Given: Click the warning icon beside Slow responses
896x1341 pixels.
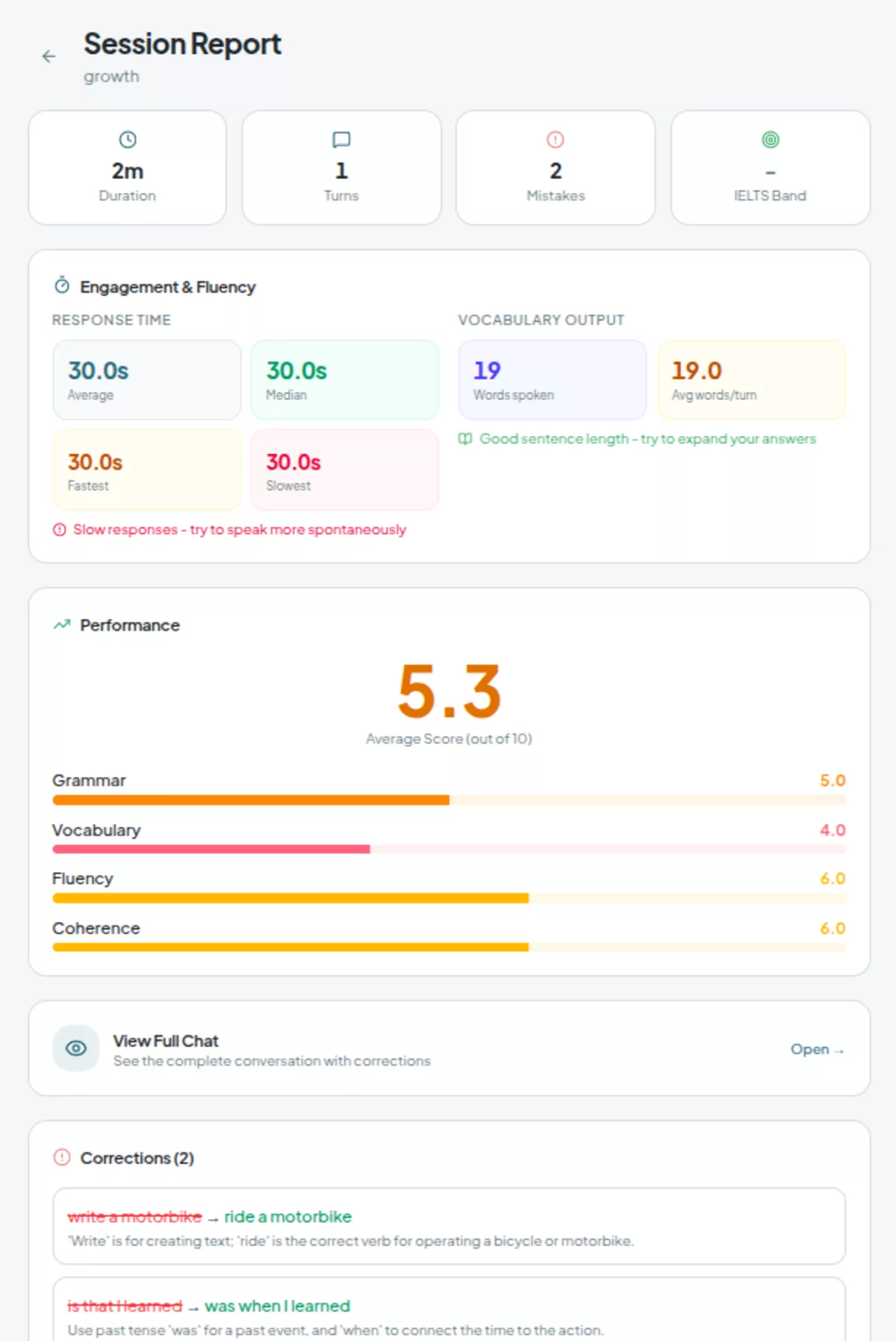Looking at the screenshot, I should [60, 529].
